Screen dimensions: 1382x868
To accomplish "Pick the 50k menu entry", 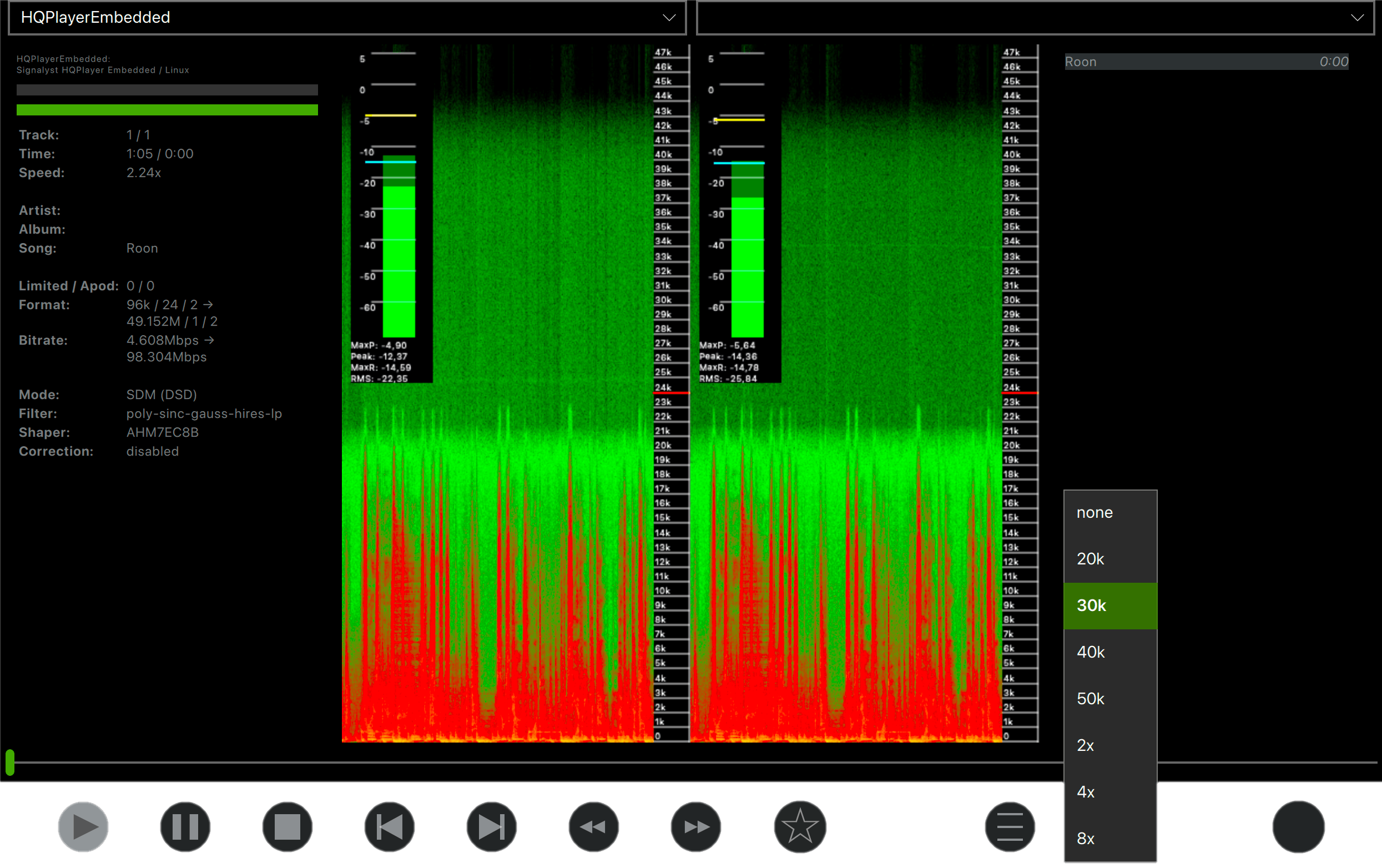I will pyautogui.click(x=1111, y=699).
